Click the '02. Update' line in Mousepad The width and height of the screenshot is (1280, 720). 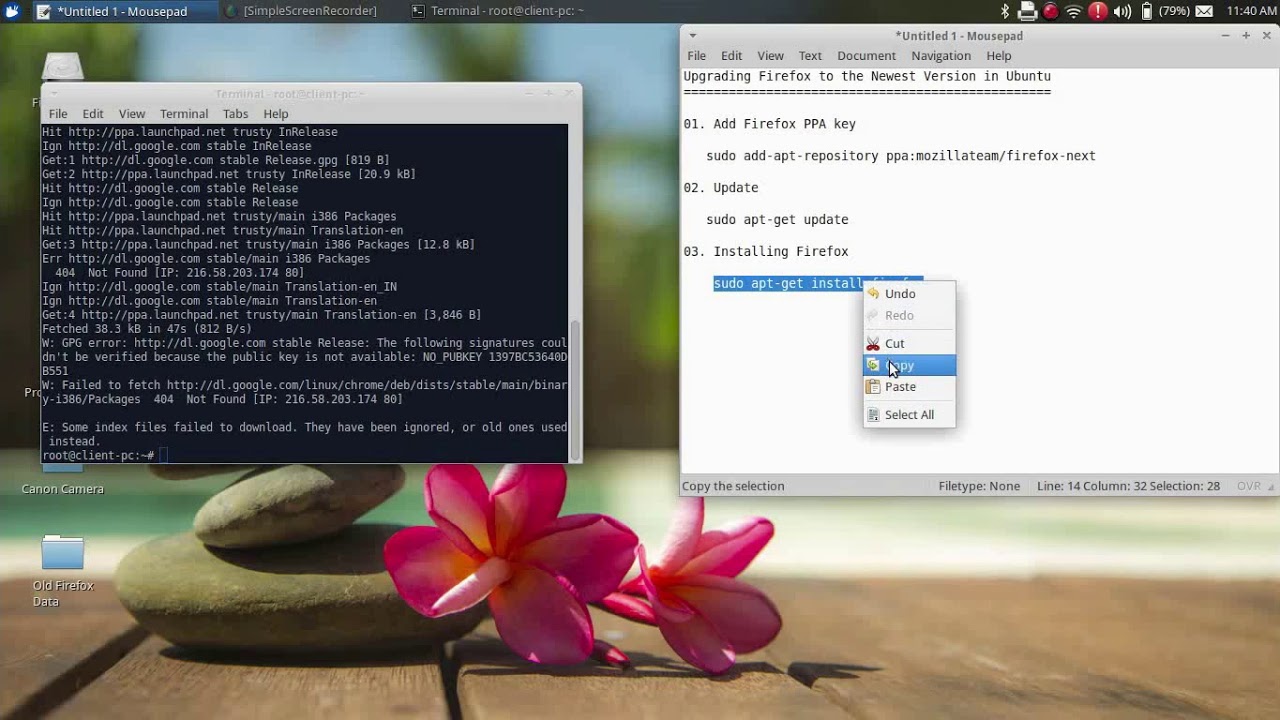pos(720,188)
